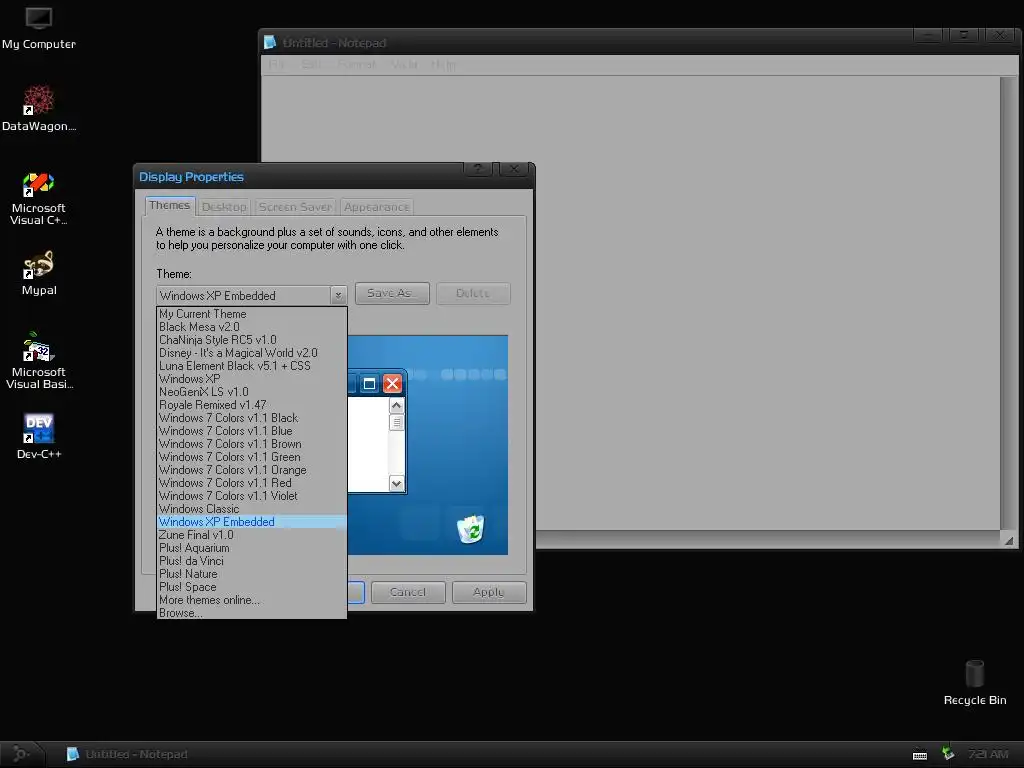Click the Delete theme button
Image resolution: width=1024 pixels, height=768 pixels.
pos(473,293)
